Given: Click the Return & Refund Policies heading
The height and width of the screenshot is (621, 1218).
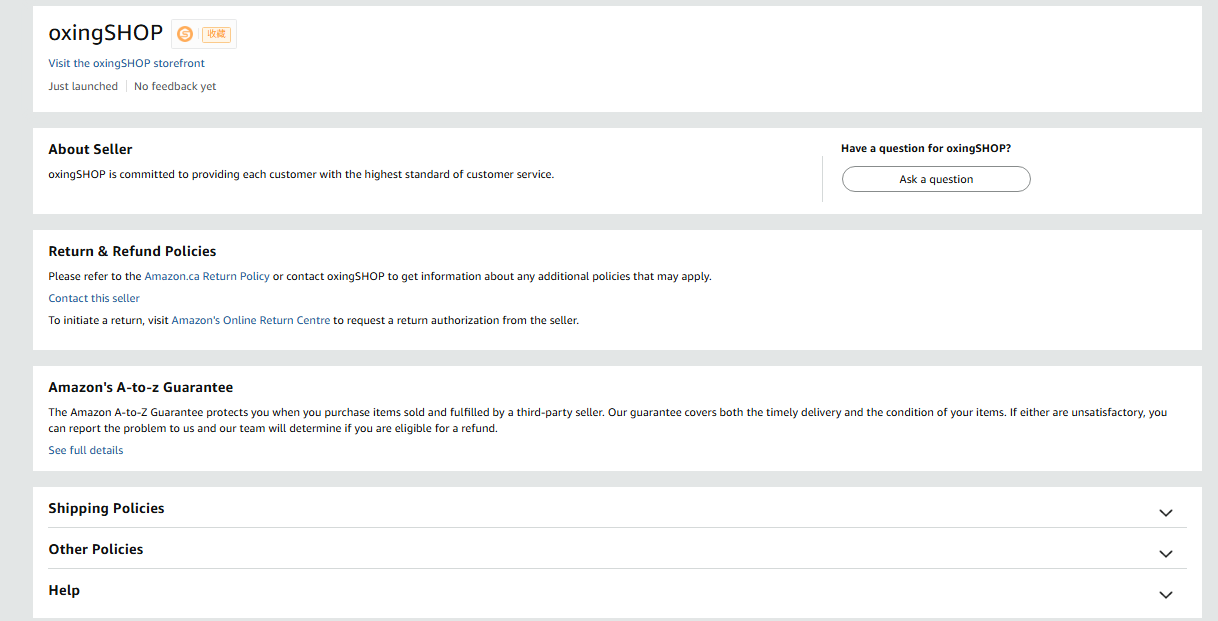Looking at the screenshot, I should [x=132, y=251].
